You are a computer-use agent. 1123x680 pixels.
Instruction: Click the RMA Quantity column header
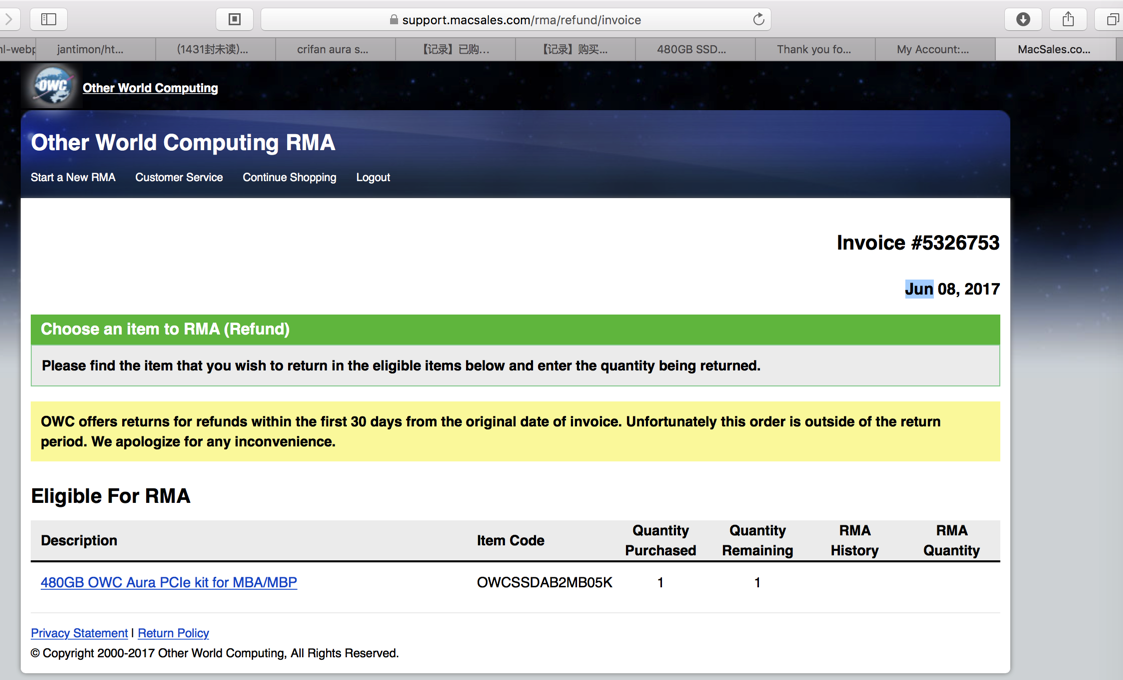click(951, 540)
